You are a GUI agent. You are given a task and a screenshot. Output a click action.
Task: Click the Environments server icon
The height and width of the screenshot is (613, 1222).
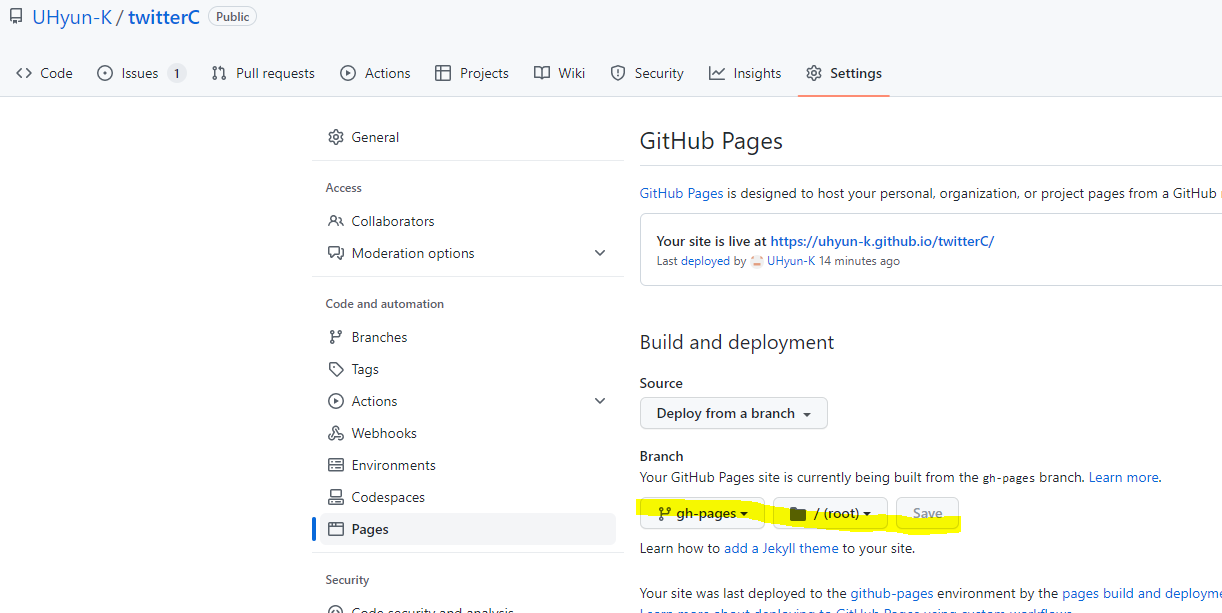336,465
